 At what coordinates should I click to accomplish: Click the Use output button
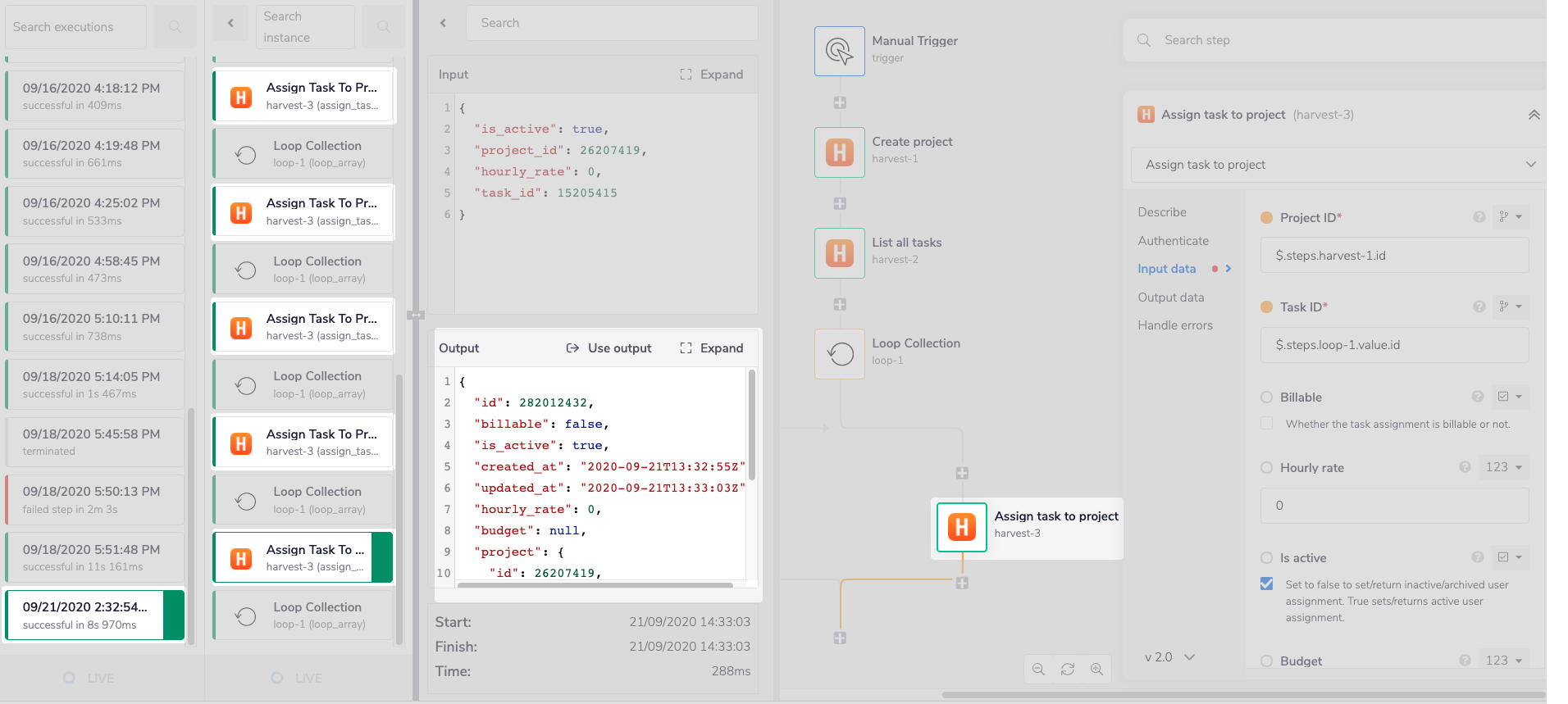coord(609,348)
